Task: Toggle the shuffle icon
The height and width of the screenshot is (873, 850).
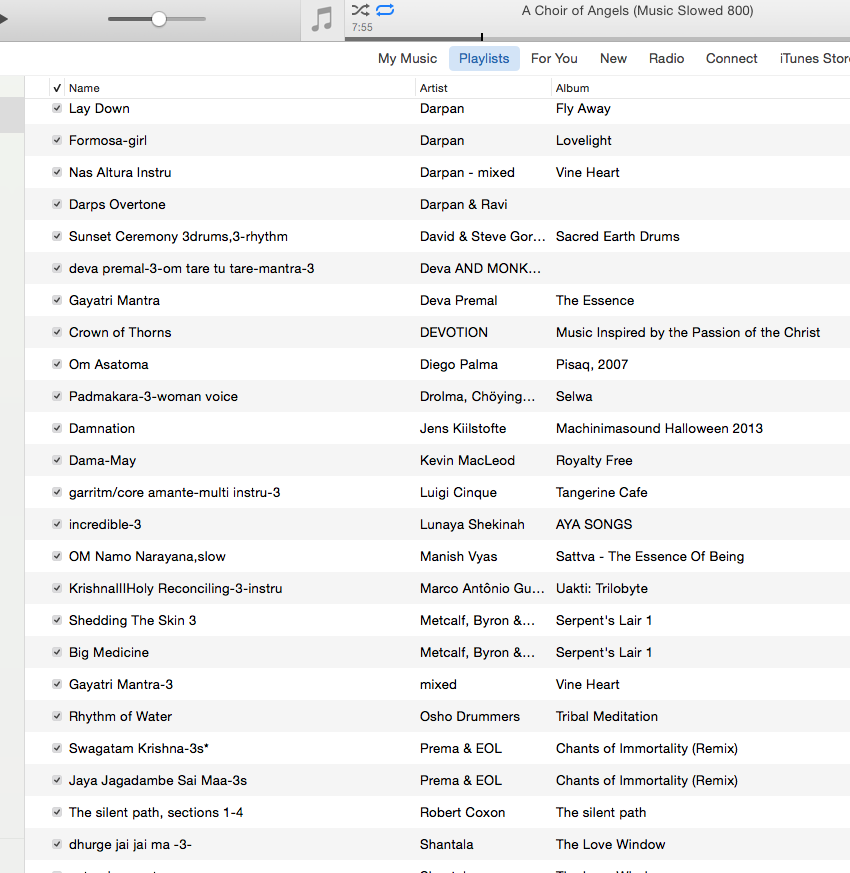Action: coord(360,10)
